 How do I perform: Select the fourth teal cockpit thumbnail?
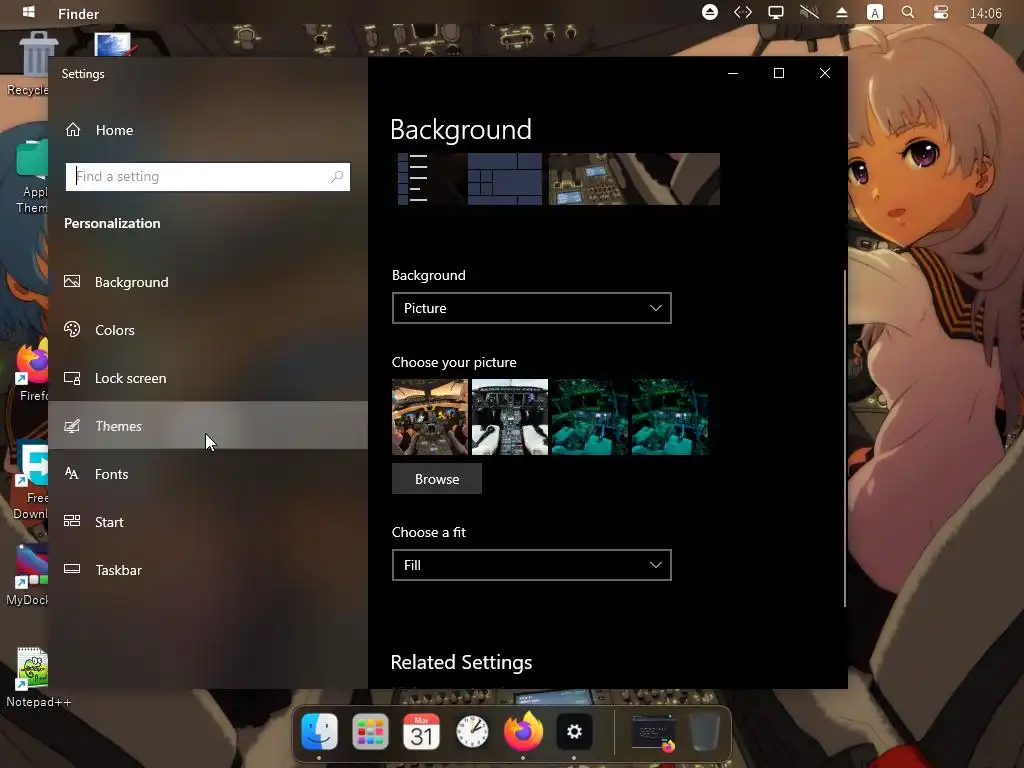(670, 417)
